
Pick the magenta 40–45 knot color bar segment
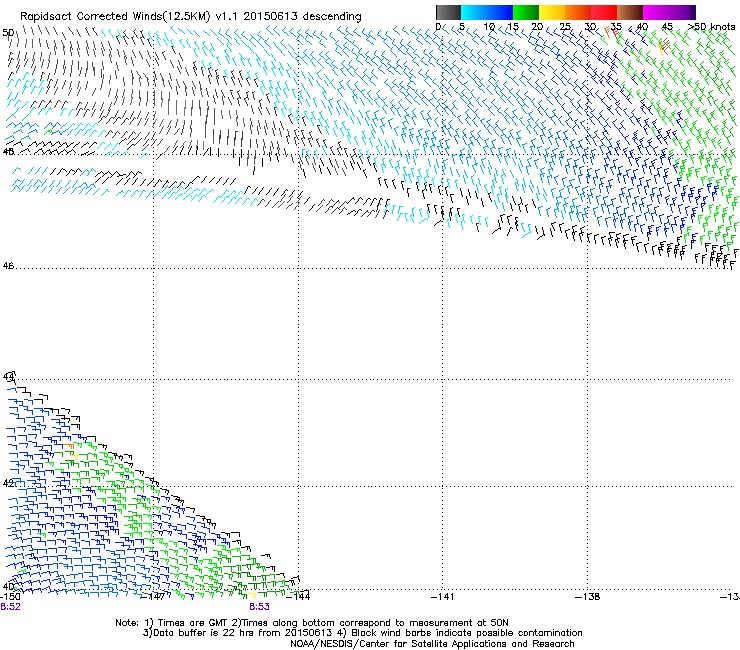pyautogui.click(x=656, y=12)
